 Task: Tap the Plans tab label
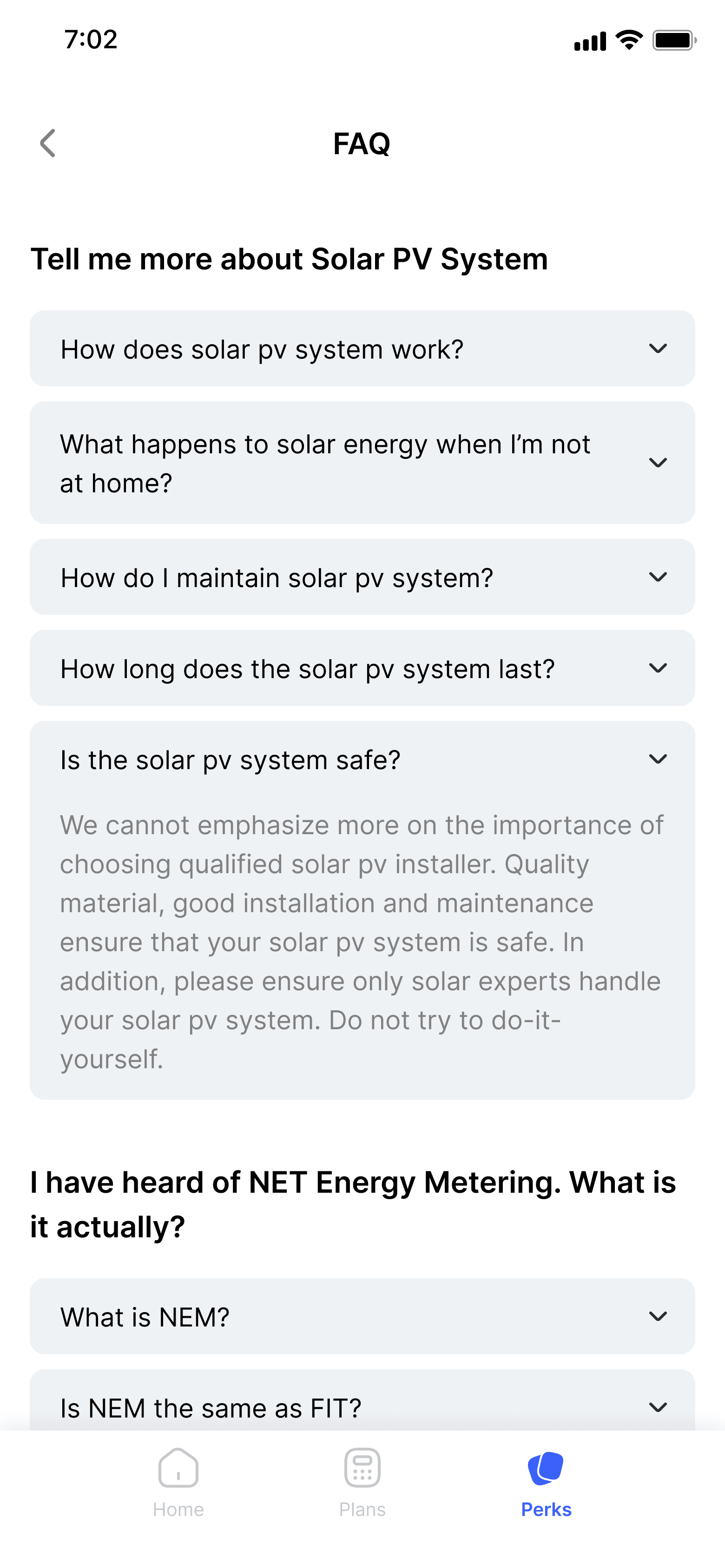tap(362, 1509)
